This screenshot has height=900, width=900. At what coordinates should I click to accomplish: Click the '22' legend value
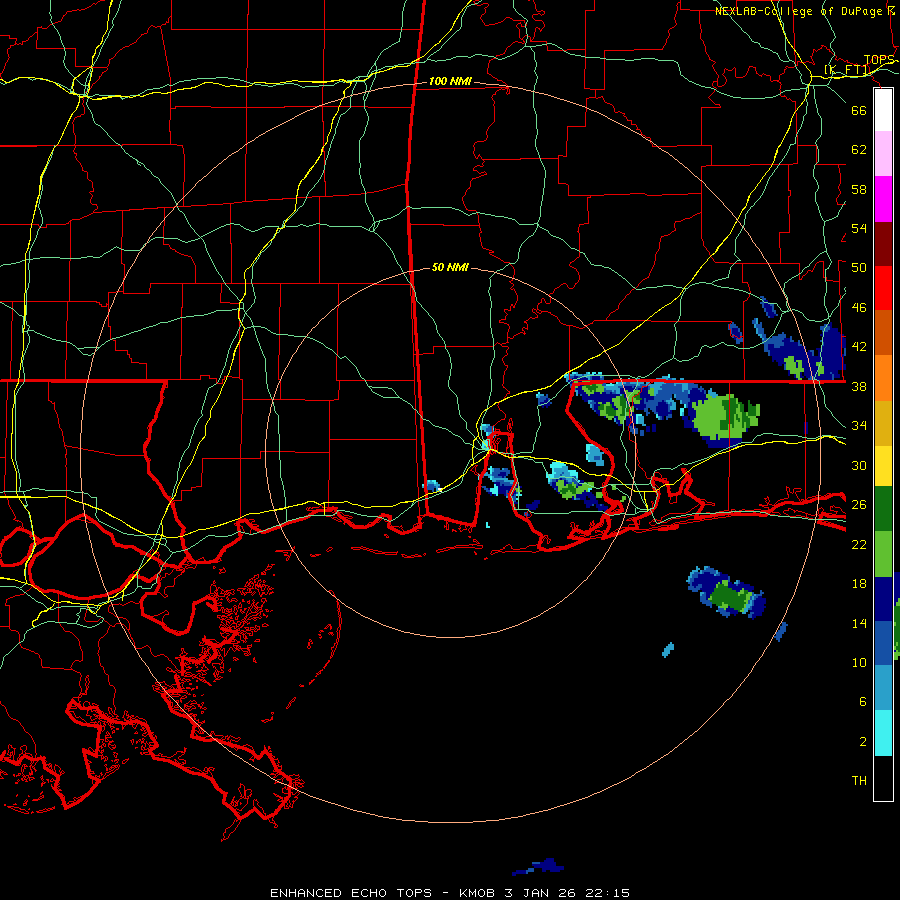859,544
